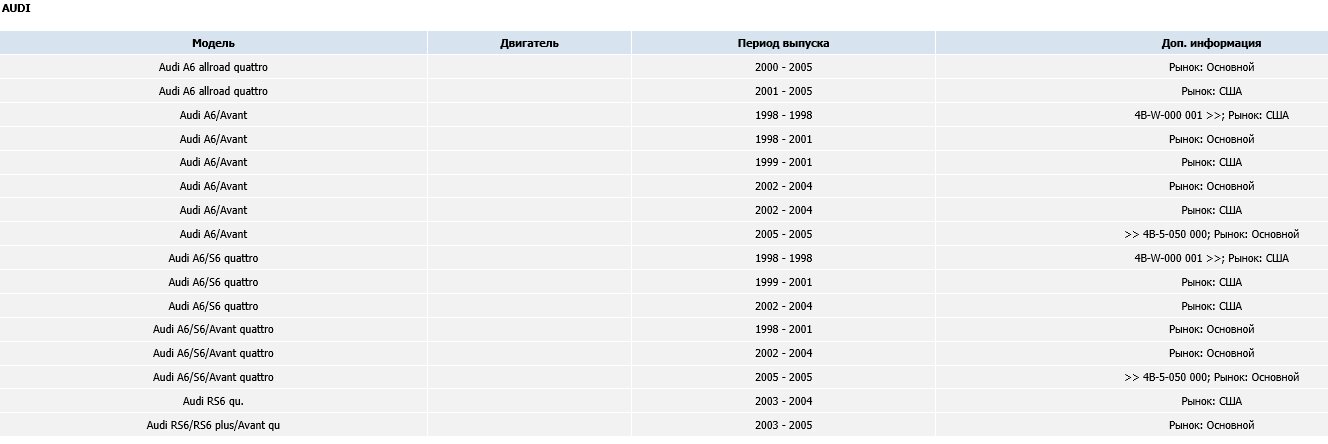Click the Модель column header
1328x444 pixels.
213,43
